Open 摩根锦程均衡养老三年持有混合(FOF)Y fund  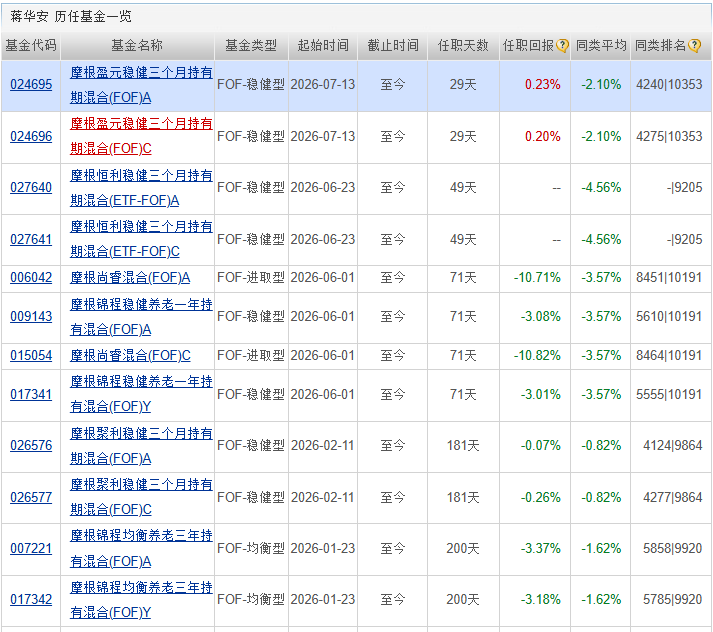141,600
